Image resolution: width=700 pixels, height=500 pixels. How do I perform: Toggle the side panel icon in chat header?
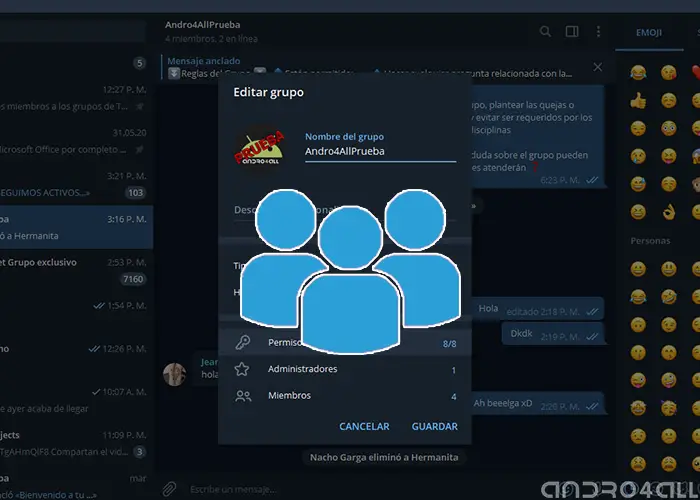coord(572,31)
